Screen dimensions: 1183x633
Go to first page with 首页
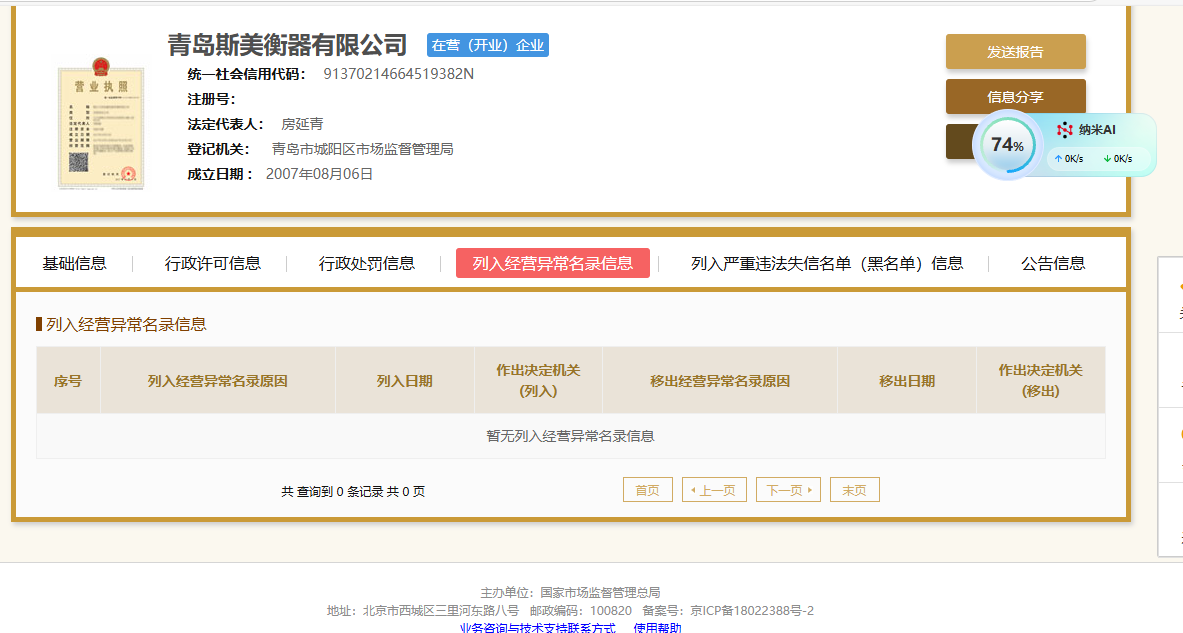point(647,490)
